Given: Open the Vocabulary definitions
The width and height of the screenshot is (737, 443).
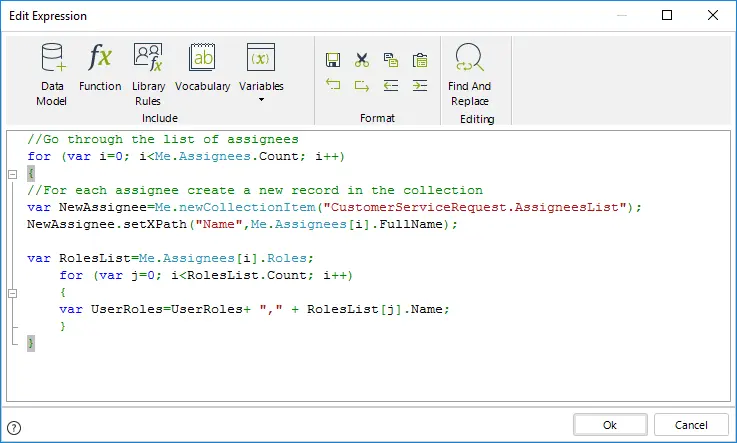Looking at the screenshot, I should (x=203, y=67).
